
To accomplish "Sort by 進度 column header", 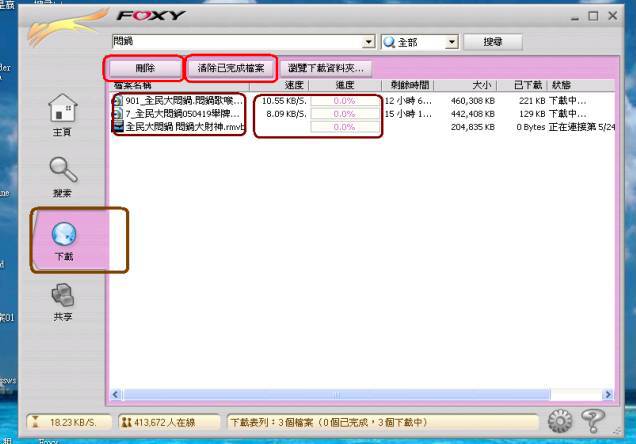I will coord(345,85).
